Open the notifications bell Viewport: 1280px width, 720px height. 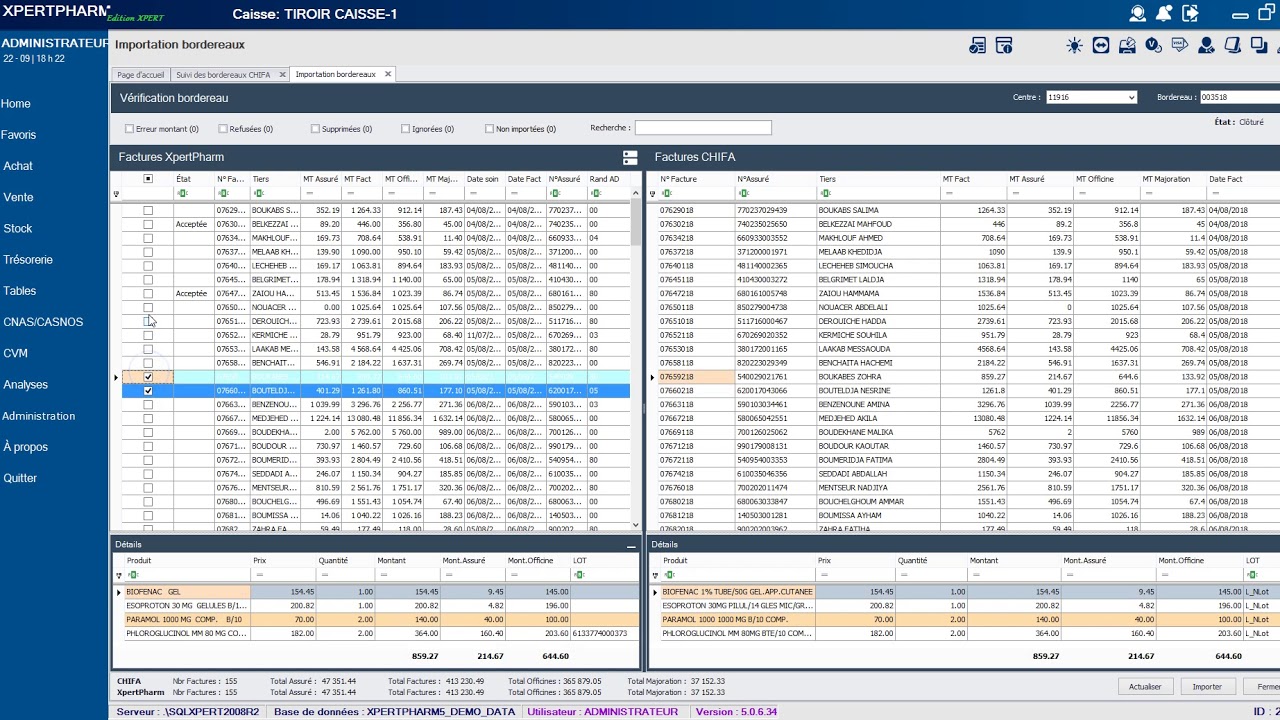[1164, 14]
